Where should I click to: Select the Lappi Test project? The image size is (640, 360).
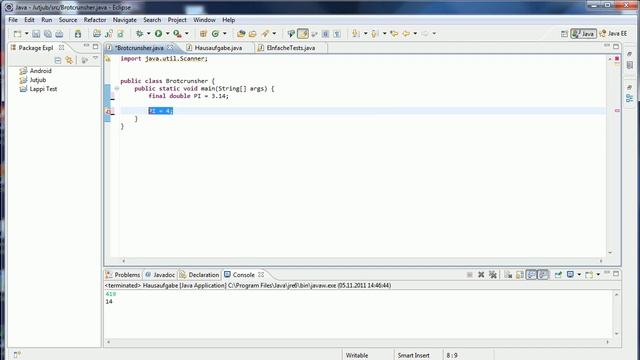43,89
